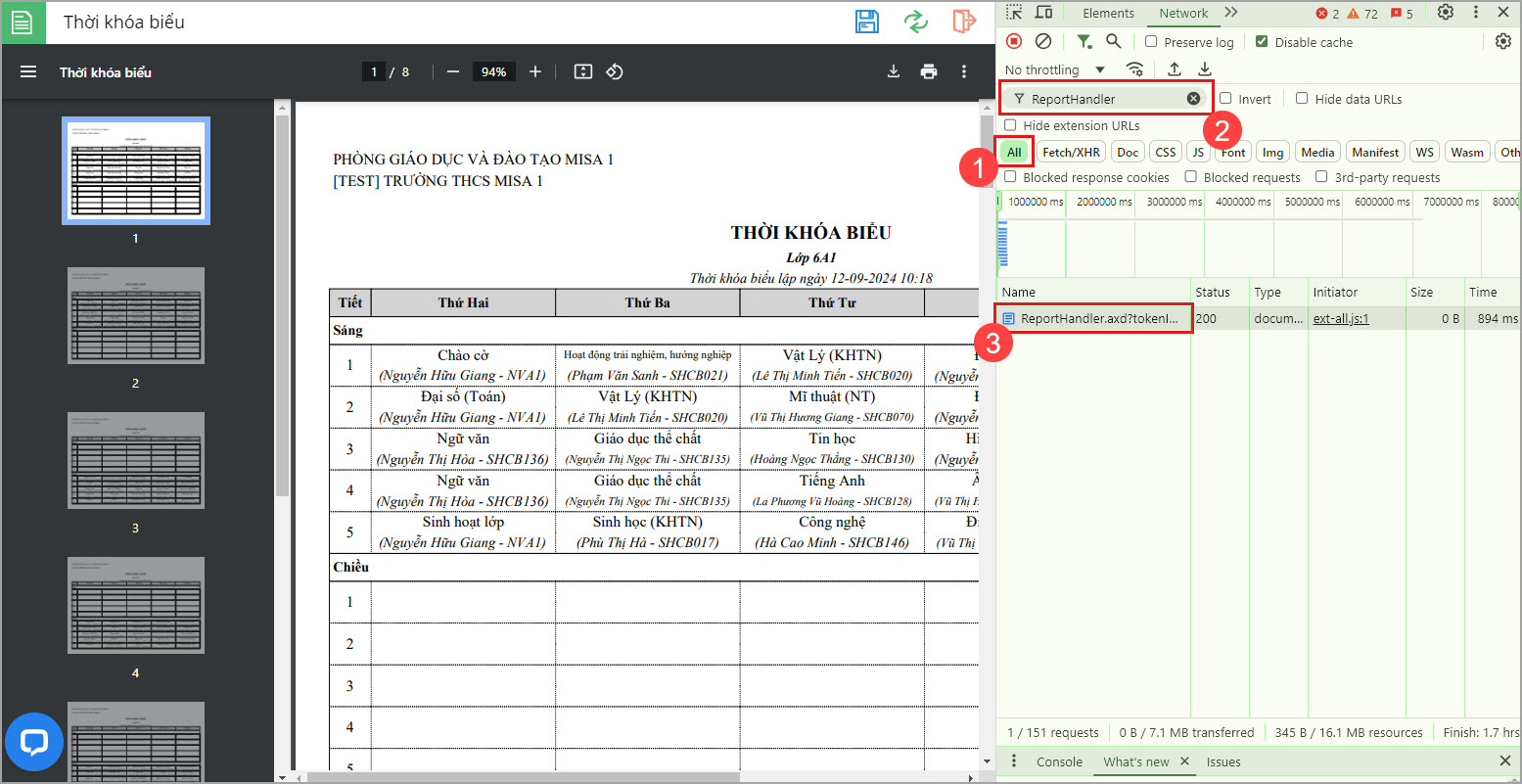Toggle the Invert filter checkbox
Screen dimensions: 1522x784
pos(1225,99)
